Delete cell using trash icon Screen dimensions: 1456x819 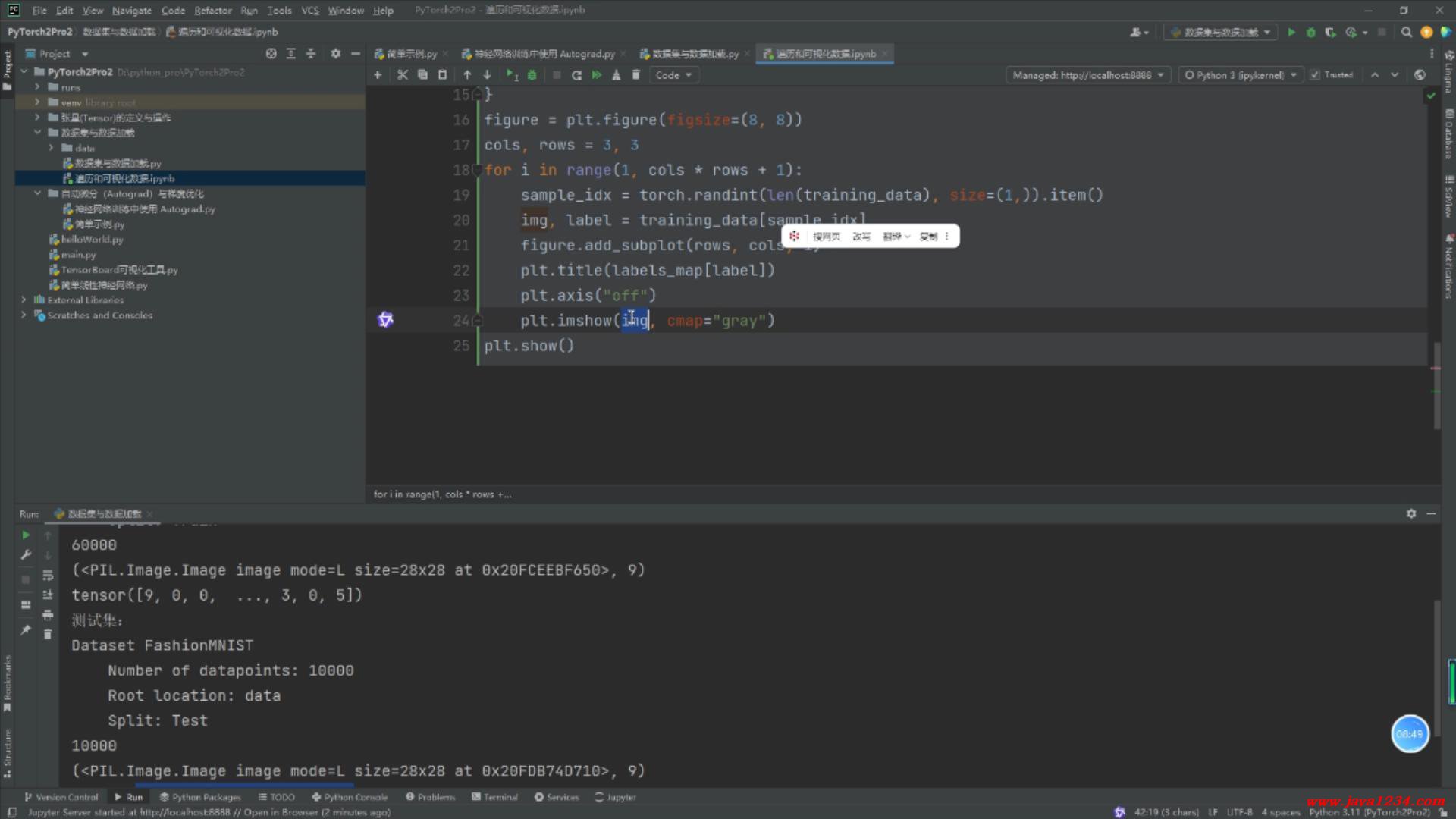636,75
